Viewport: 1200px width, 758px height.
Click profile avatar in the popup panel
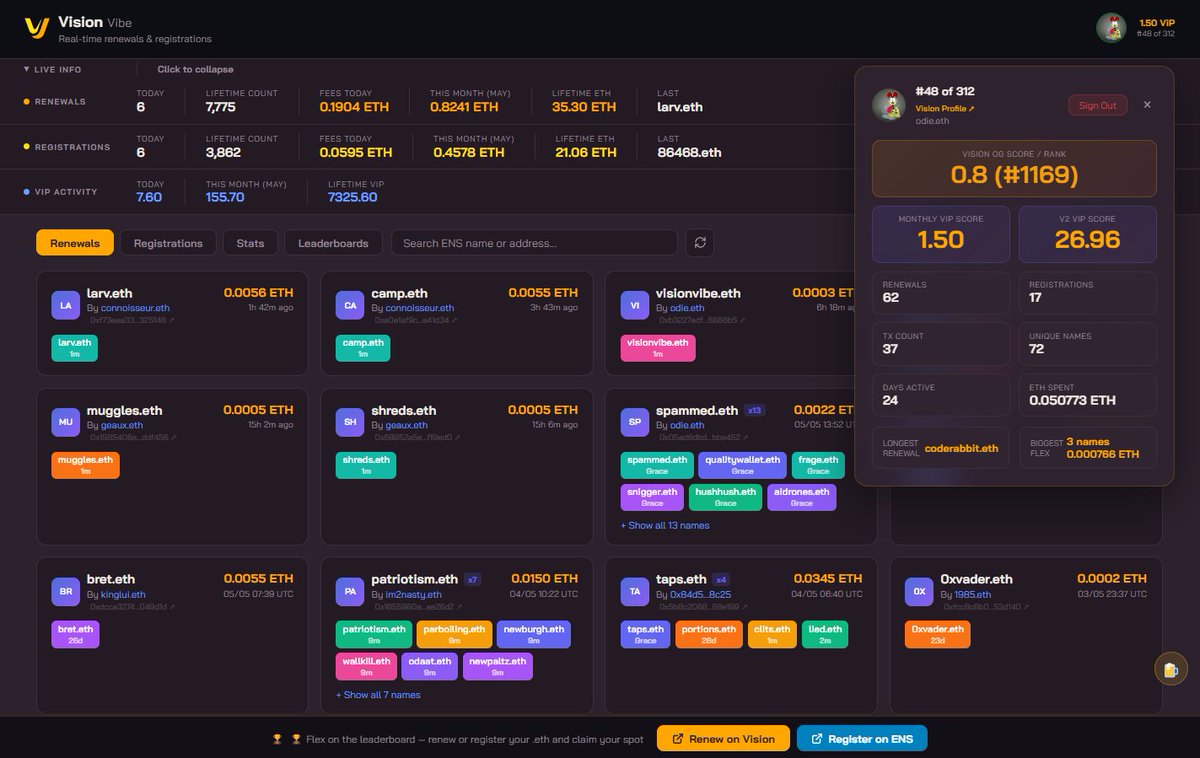pos(889,105)
